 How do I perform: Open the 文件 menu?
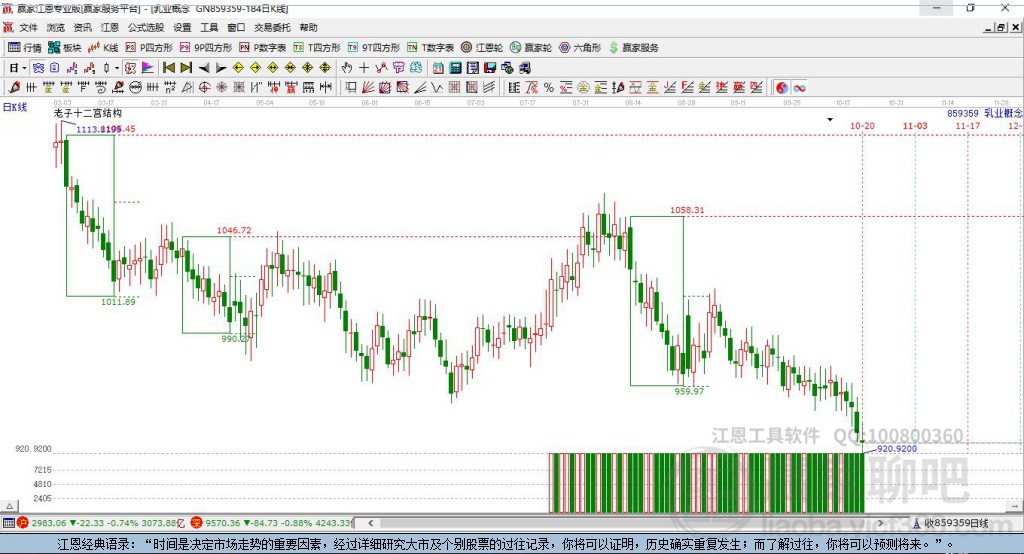click(28, 27)
